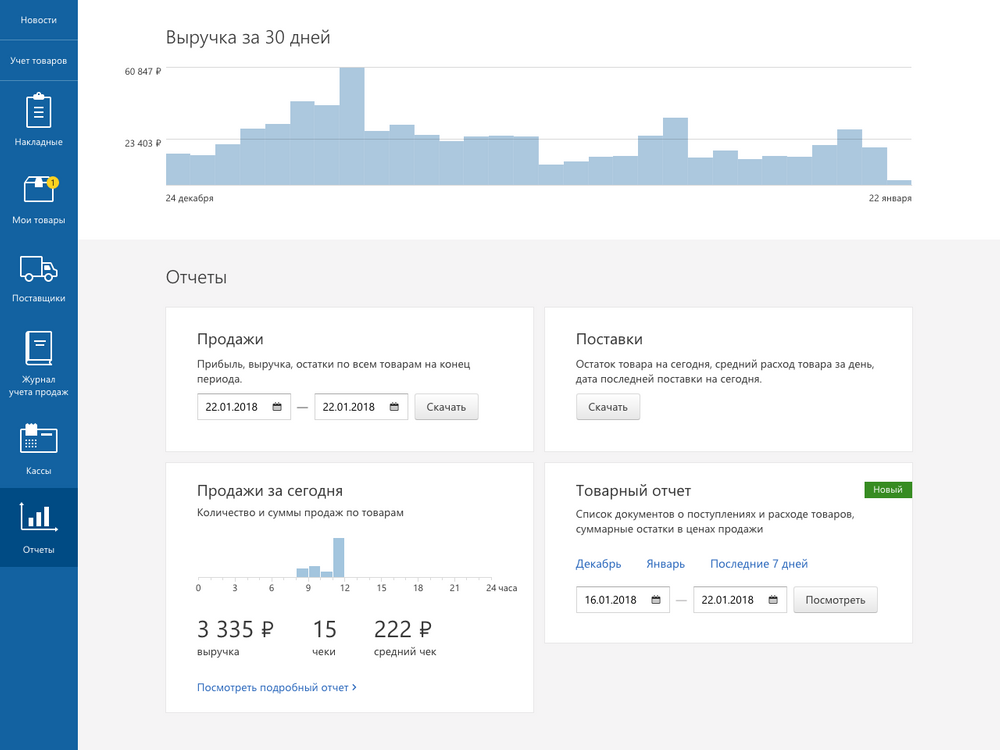Click the Продажи start date field 22.01.2018
Viewport: 1000px width, 750px height.
[x=244, y=407]
